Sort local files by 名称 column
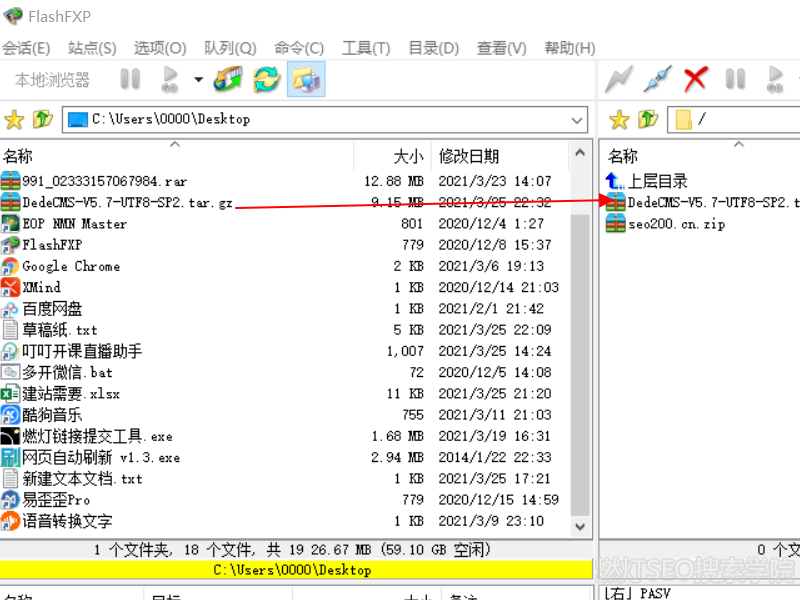Image resolution: width=800 pixels, height=600 pixels. point(177,156)
